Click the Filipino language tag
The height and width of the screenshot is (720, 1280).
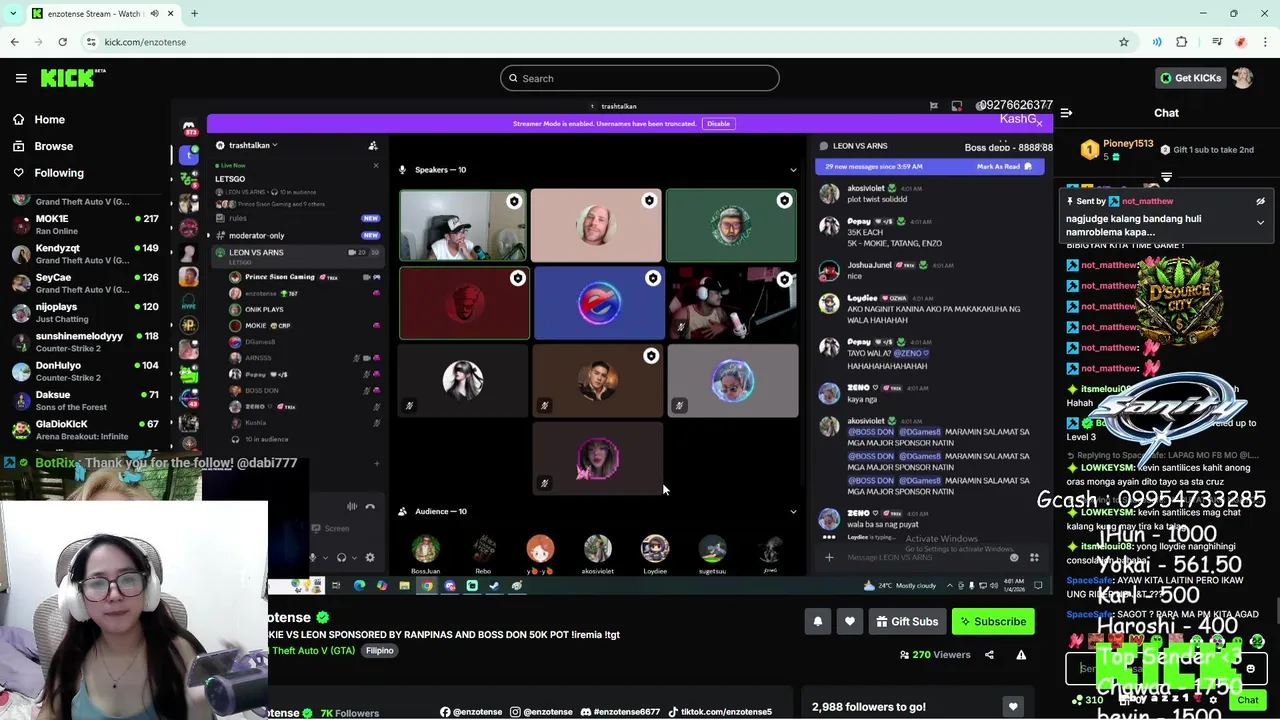[379, 651]
